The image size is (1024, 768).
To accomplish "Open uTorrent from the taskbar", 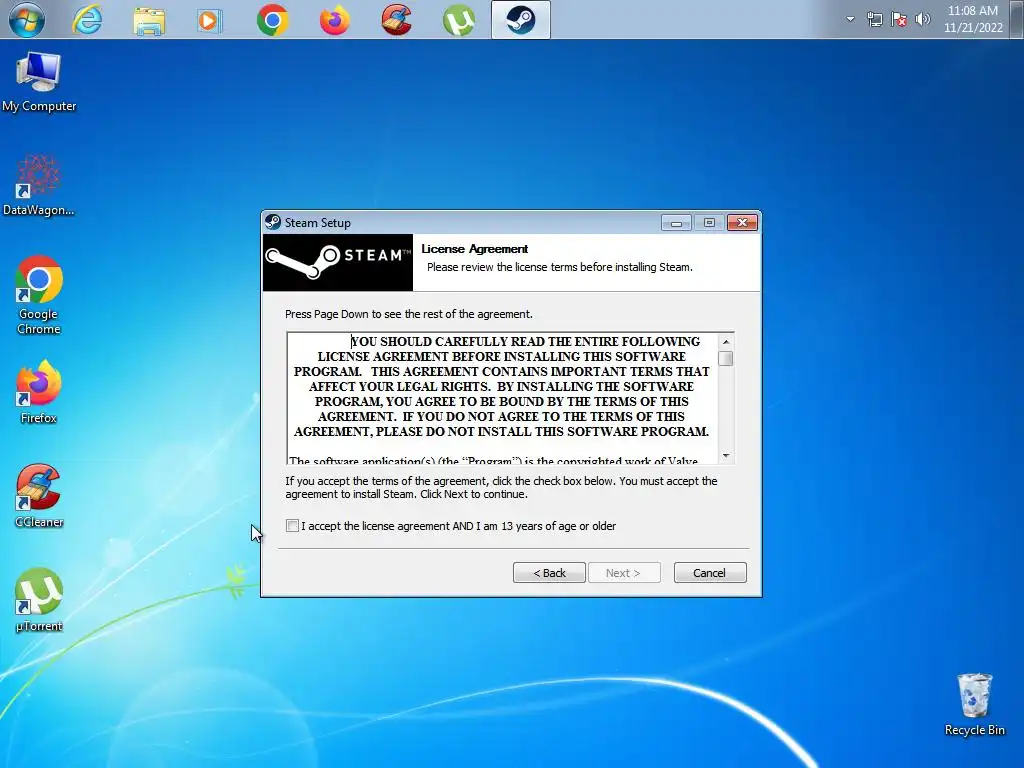I will (x=458, y=20).
